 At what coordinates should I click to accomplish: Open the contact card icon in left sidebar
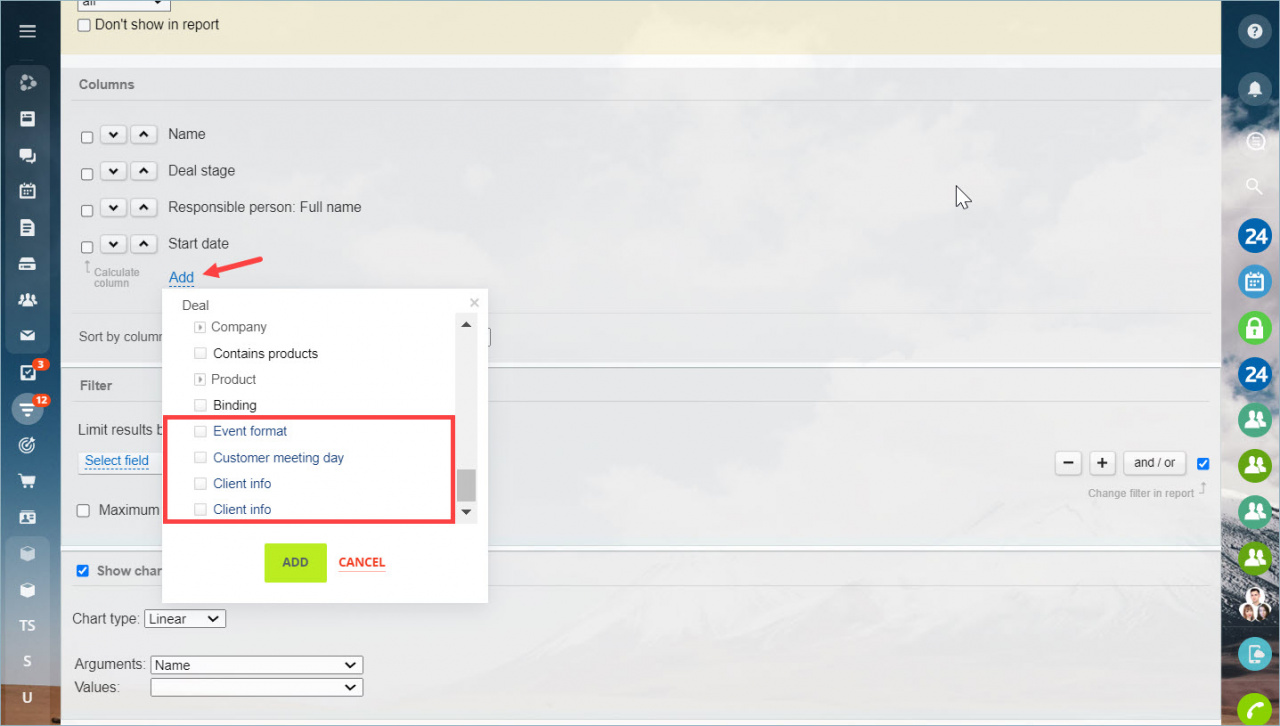click(x=27, y=517)
